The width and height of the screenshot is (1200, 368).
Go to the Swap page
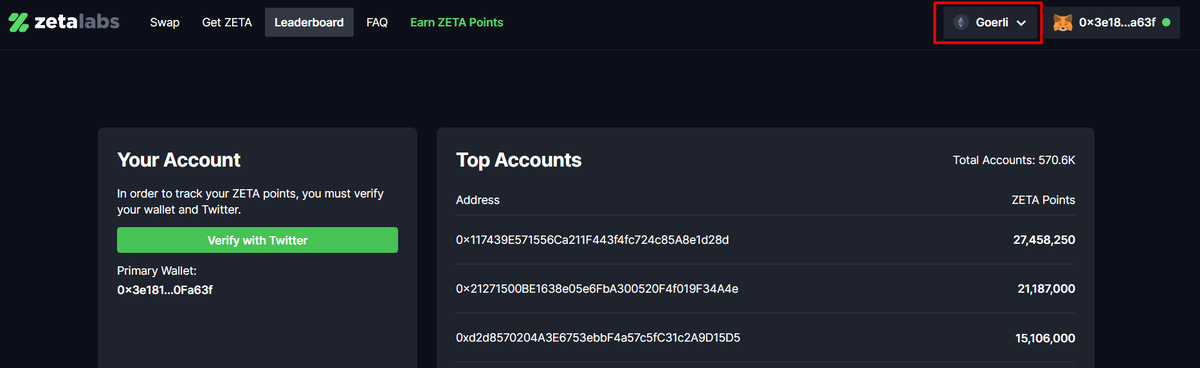tap(165, 22)
